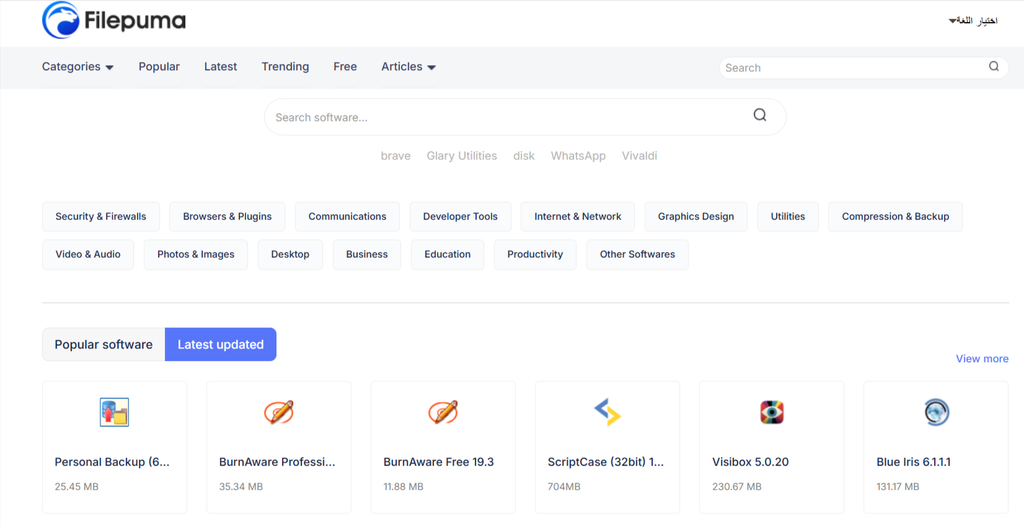Click the Filepuma logo
The height and width of the screenshot is (526, 1024).
click(x=114, y=20)
